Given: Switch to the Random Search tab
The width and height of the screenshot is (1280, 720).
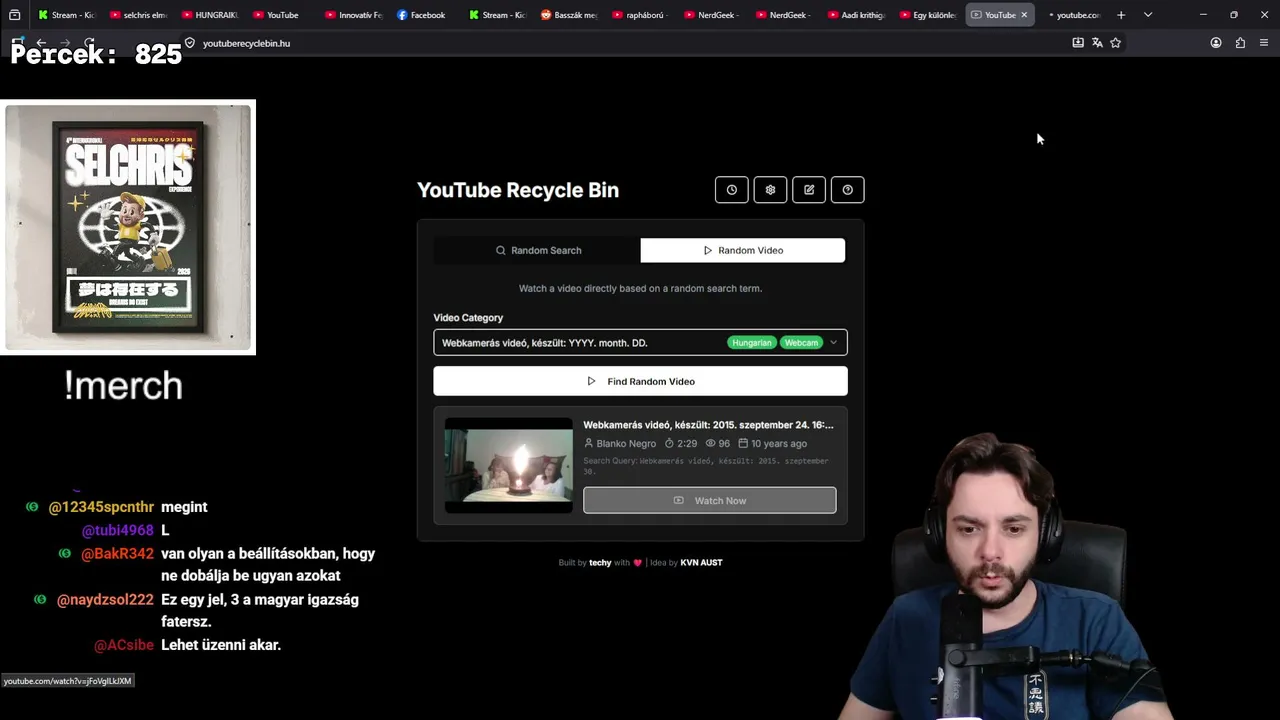Looking at the screenshot, I should point(538,250).
